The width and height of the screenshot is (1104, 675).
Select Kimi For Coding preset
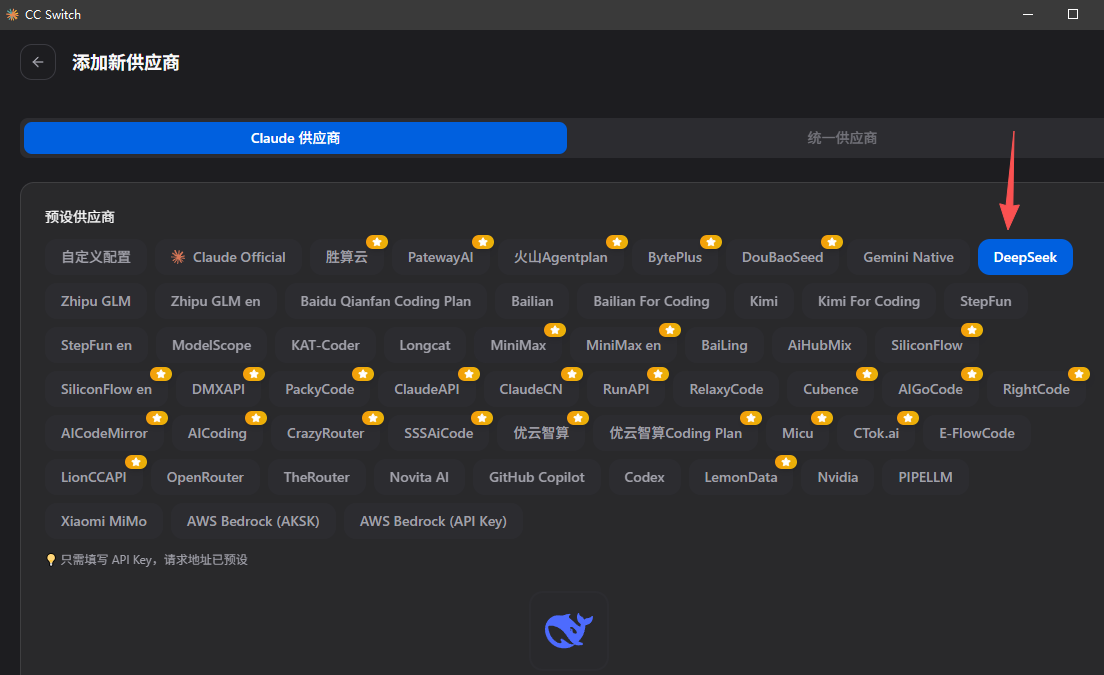pyautogui.click(x=869, y=301)
